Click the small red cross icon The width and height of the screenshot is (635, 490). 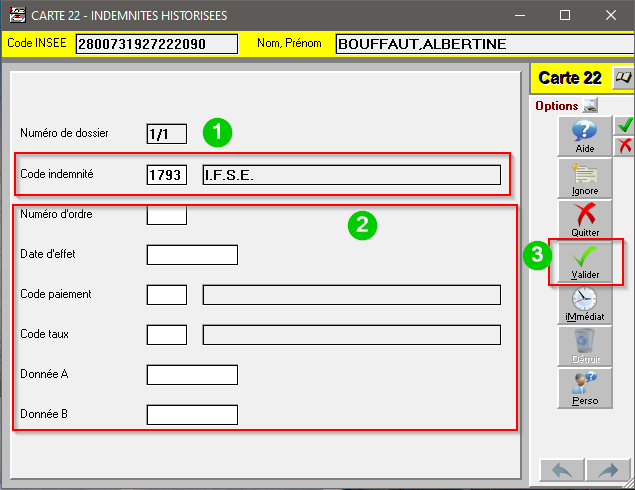click(x=624, y=146)
